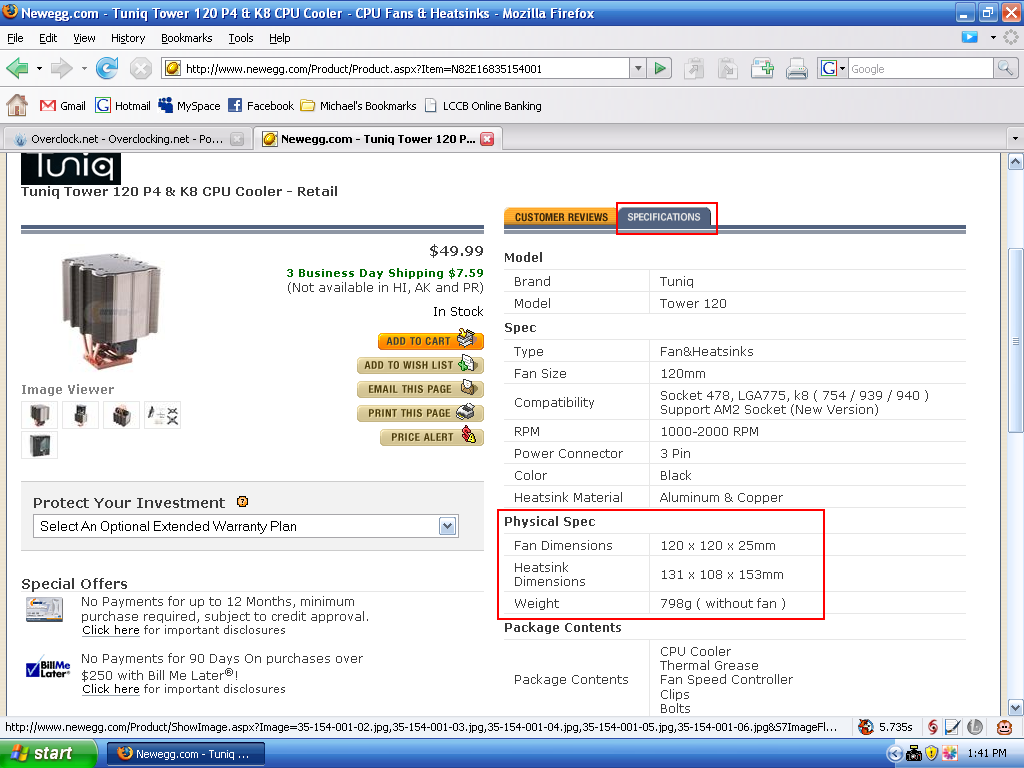The image size is (1024, 768).
Task: Reload the current page
Action: 107,68
